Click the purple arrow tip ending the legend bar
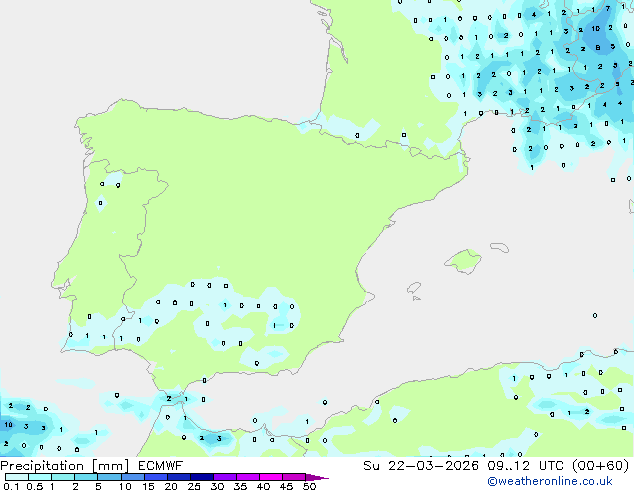 coord(317,477)
